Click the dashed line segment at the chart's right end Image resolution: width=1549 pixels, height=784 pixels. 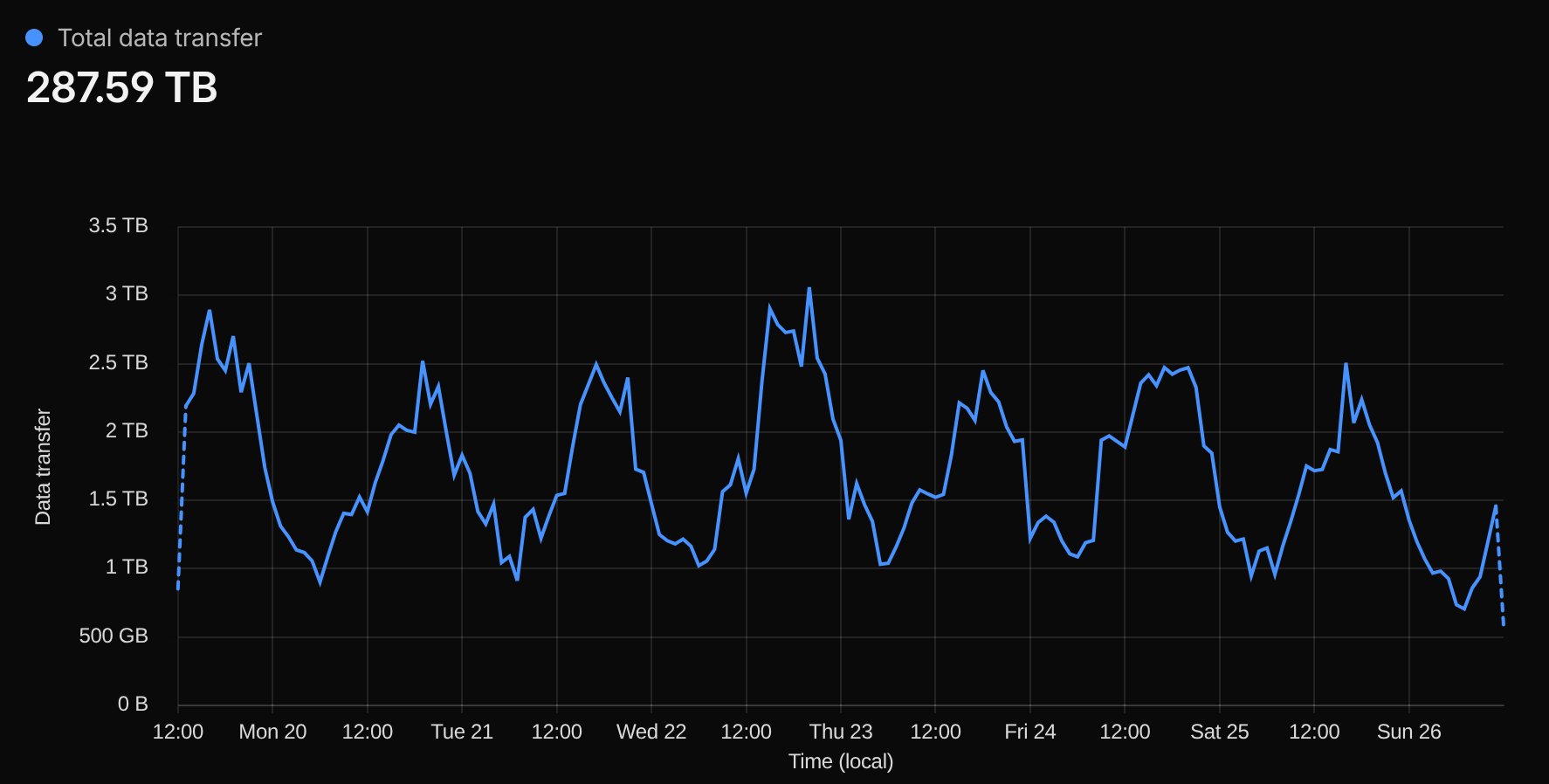click(1500, 567)
